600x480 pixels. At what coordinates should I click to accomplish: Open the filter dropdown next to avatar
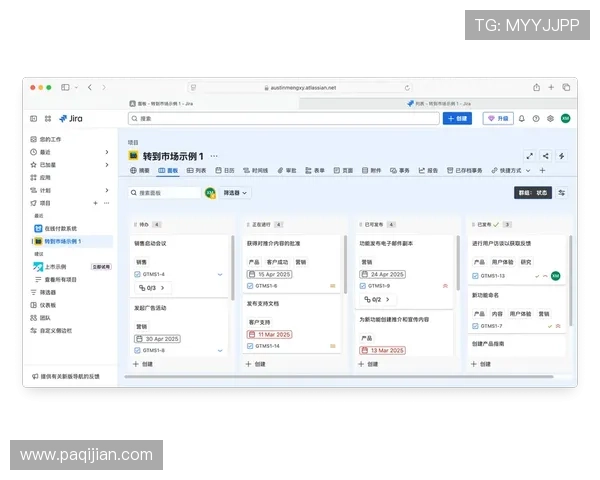235,193
